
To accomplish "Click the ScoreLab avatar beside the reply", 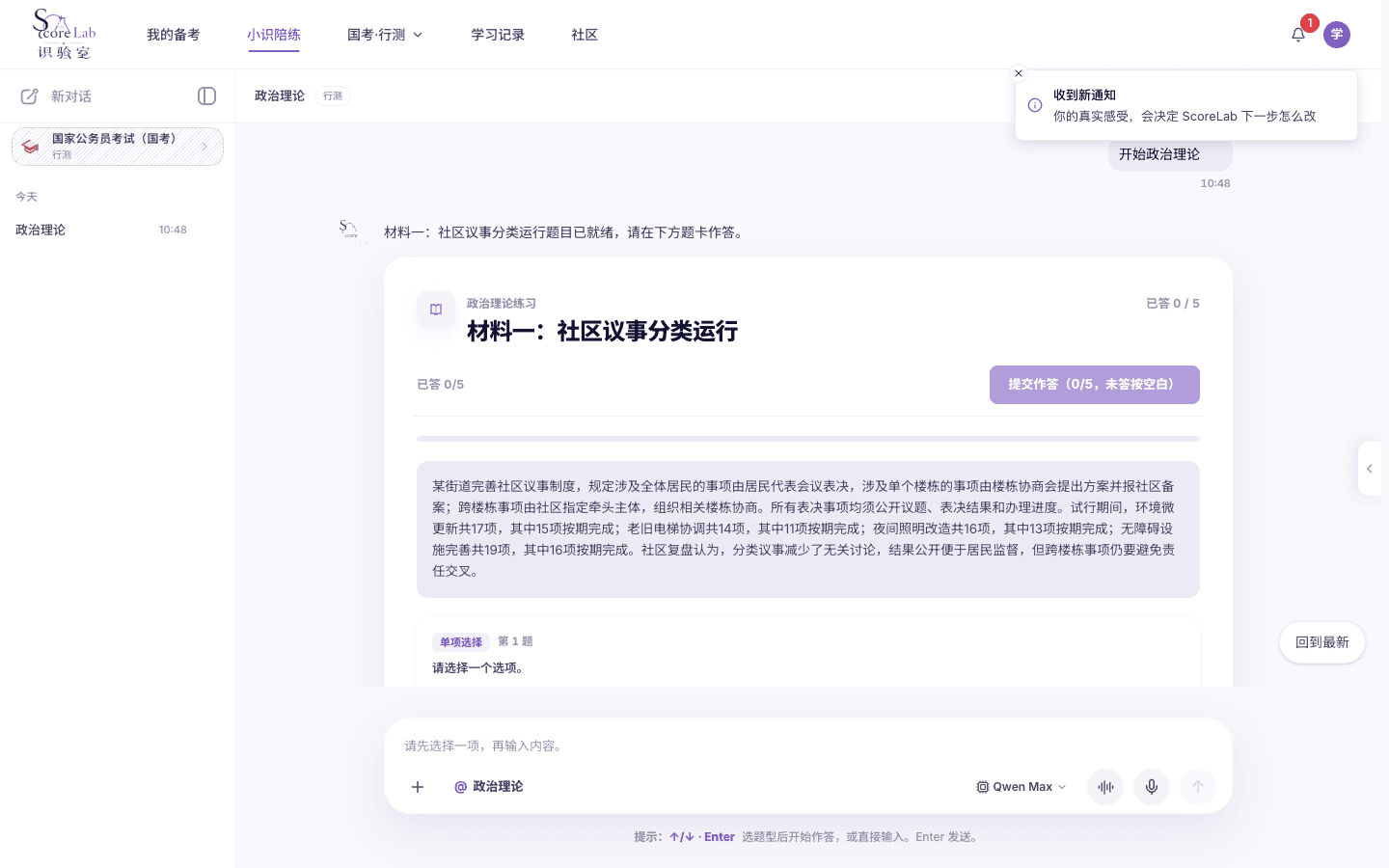I will [x=349, y=230].
